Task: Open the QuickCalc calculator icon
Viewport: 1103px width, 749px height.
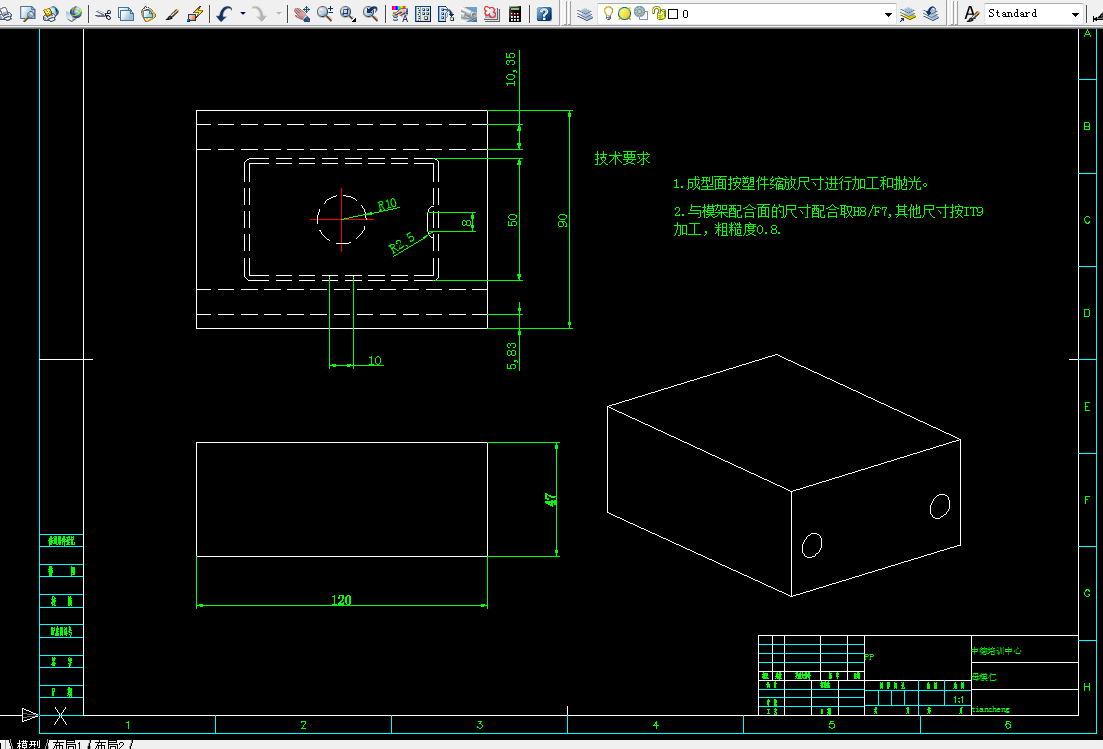Action: [515, 13]
